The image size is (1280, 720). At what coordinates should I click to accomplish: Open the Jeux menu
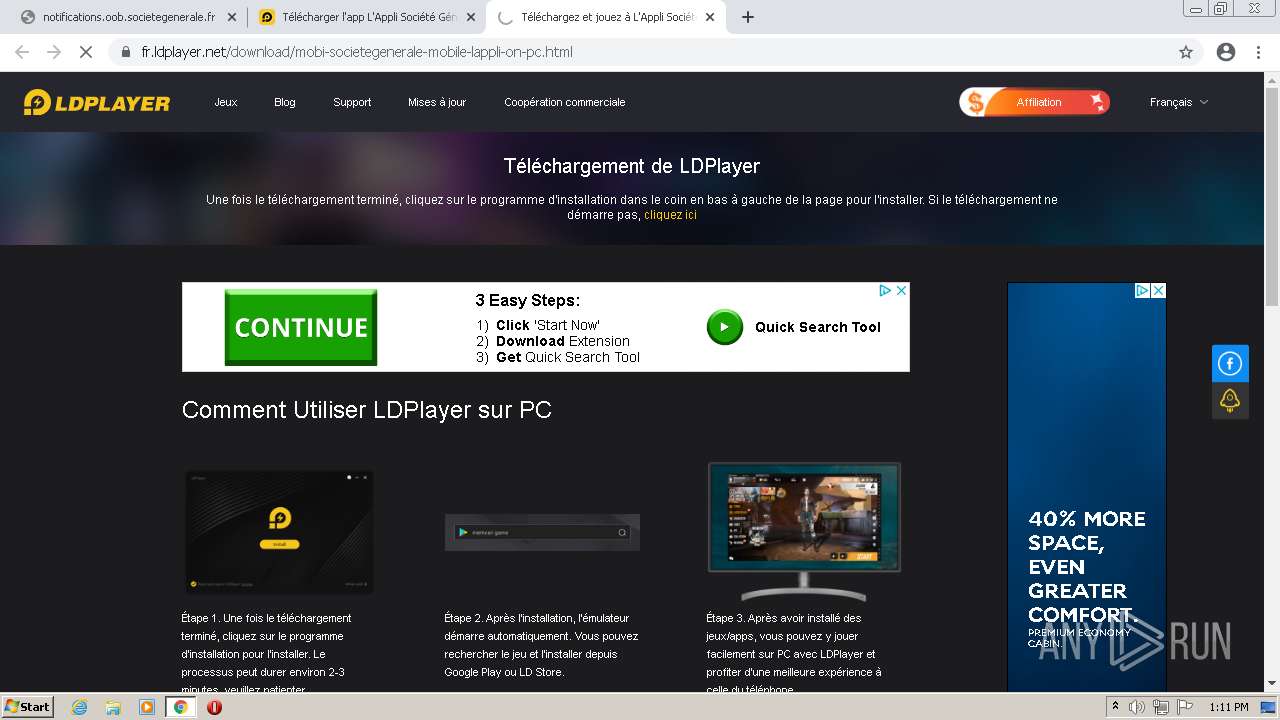[x=226, y=102]
